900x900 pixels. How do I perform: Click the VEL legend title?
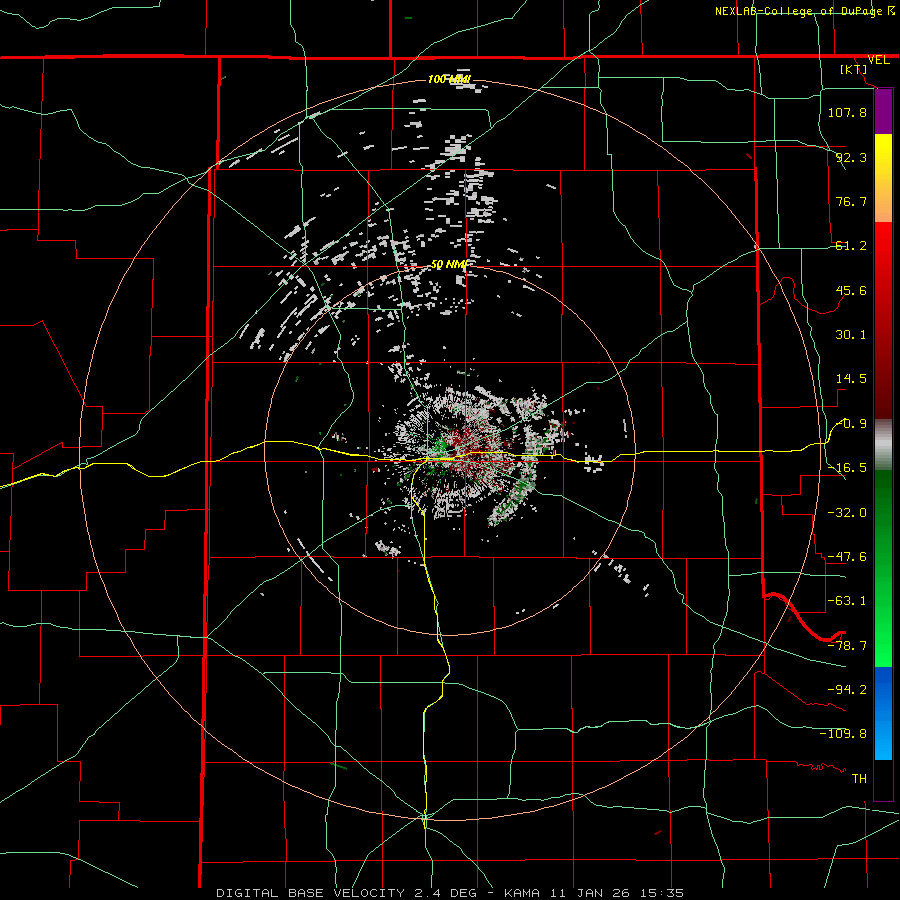(x=879, y=60)
